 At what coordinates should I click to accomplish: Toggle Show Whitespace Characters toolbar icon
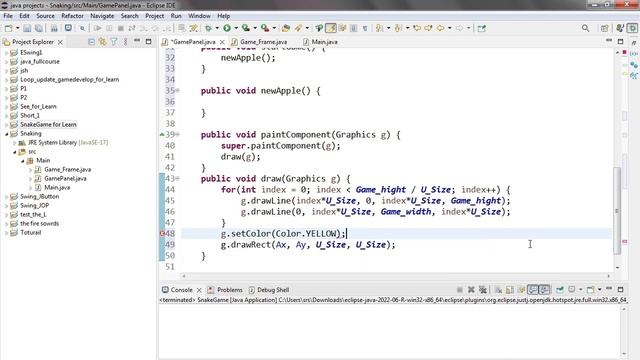[x=365, y=28]
